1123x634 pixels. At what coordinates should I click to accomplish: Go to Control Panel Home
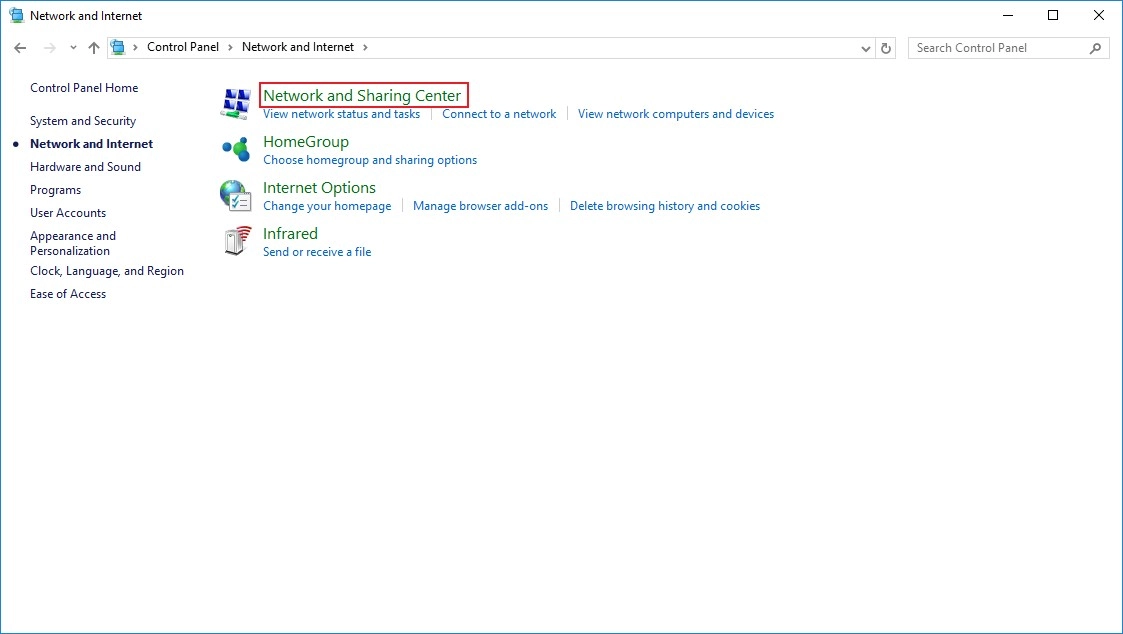point(84,88)
